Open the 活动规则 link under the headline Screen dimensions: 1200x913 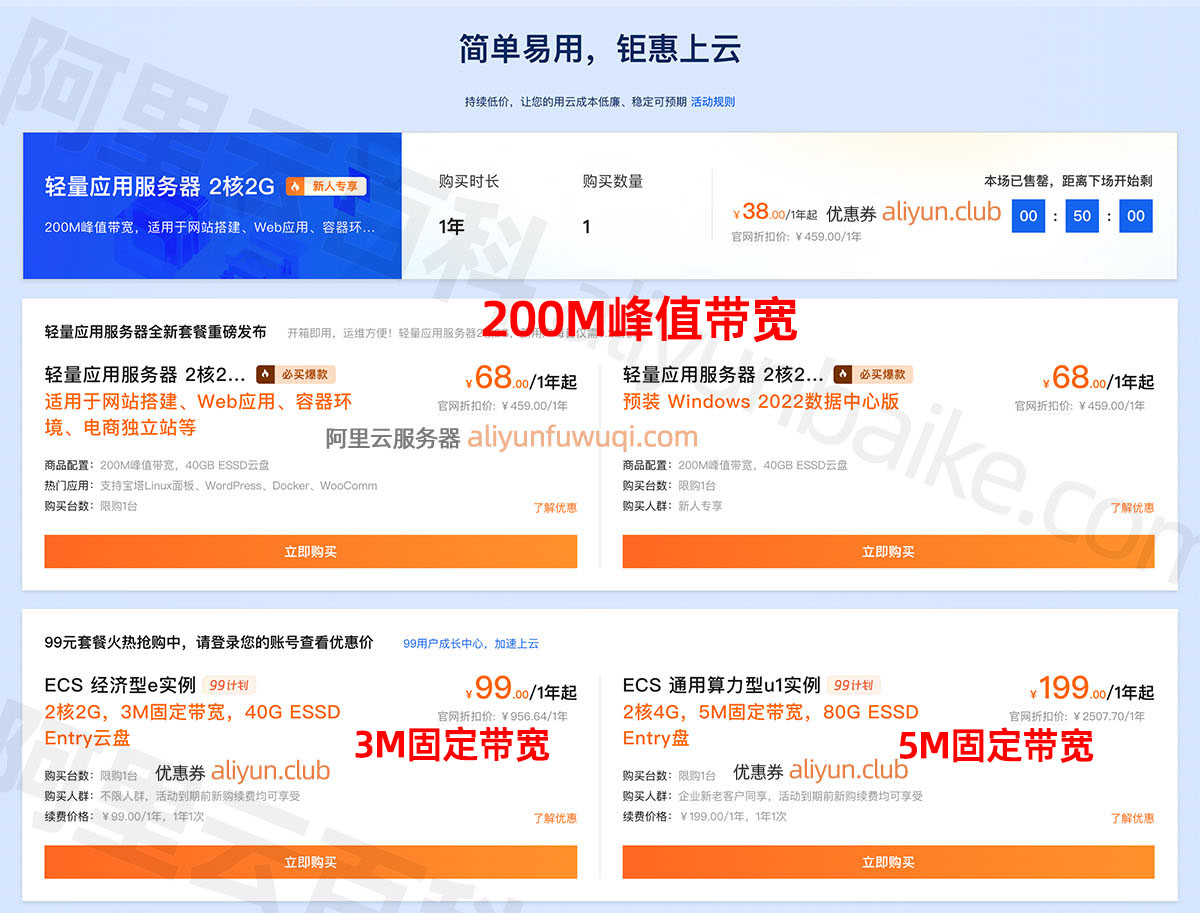click(712, 102)
